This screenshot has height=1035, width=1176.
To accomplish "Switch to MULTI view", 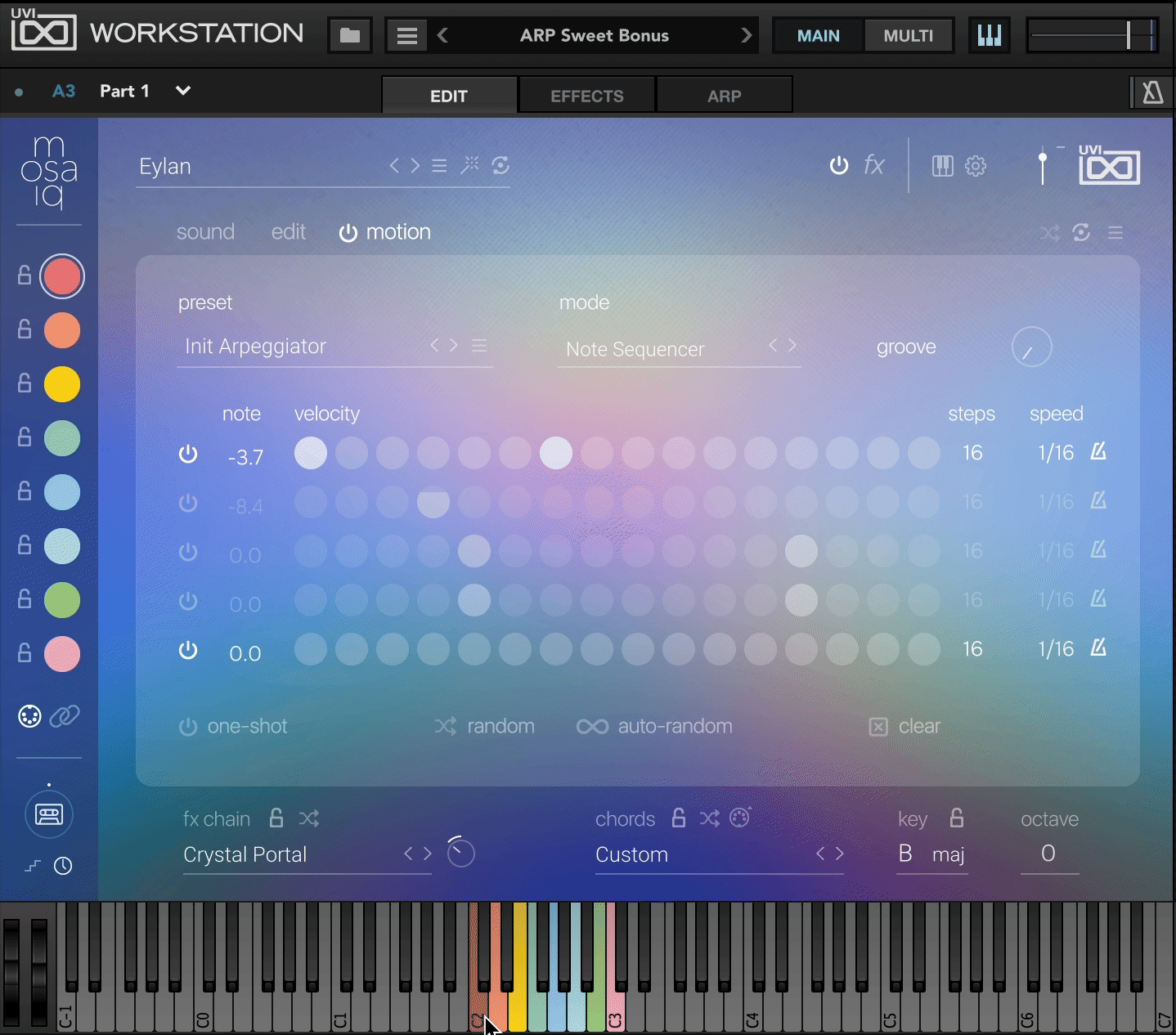I will tap(909, 36).
